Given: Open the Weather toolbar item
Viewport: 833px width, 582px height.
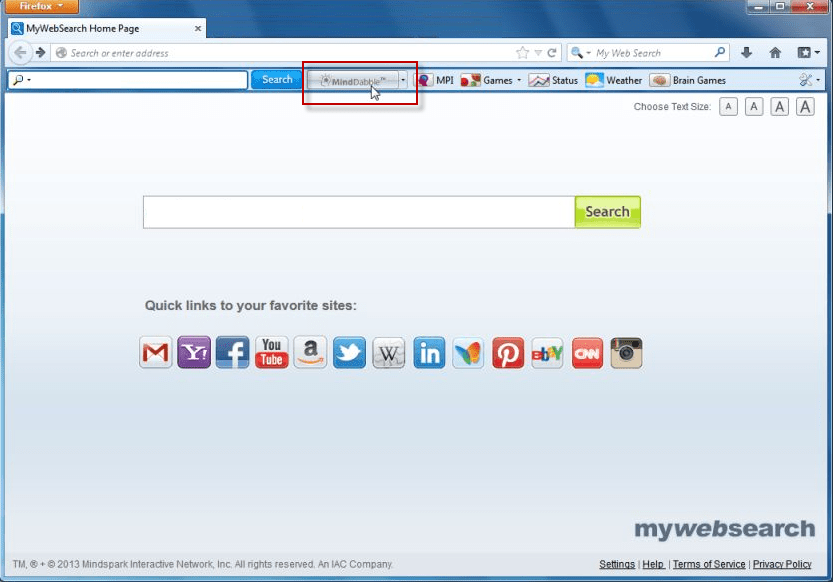Looking at the screenshot, I should (x=614, y=81).
